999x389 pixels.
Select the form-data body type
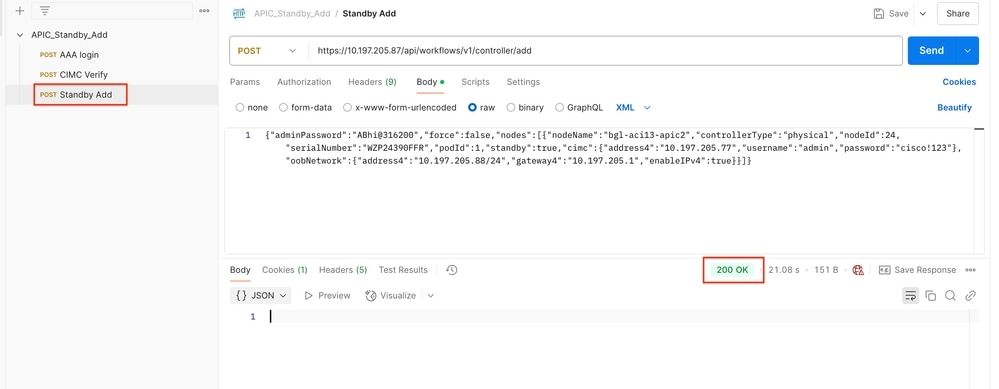click(x=306, y=108)
